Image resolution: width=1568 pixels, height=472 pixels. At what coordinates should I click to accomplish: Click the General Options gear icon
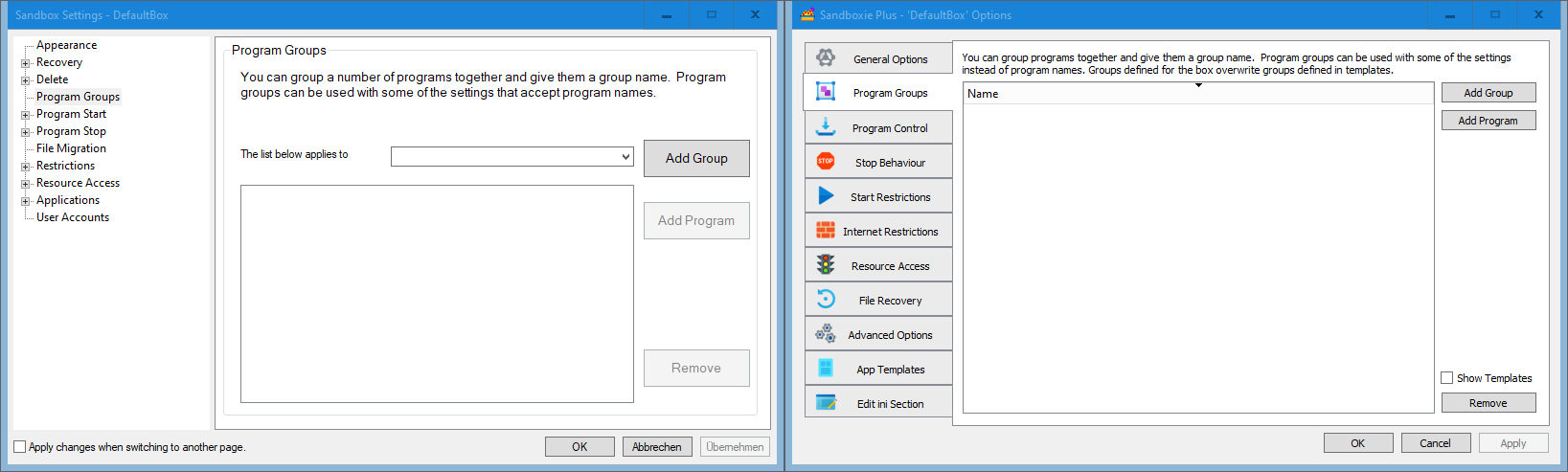pyautogui.click(x=826, y=58)
